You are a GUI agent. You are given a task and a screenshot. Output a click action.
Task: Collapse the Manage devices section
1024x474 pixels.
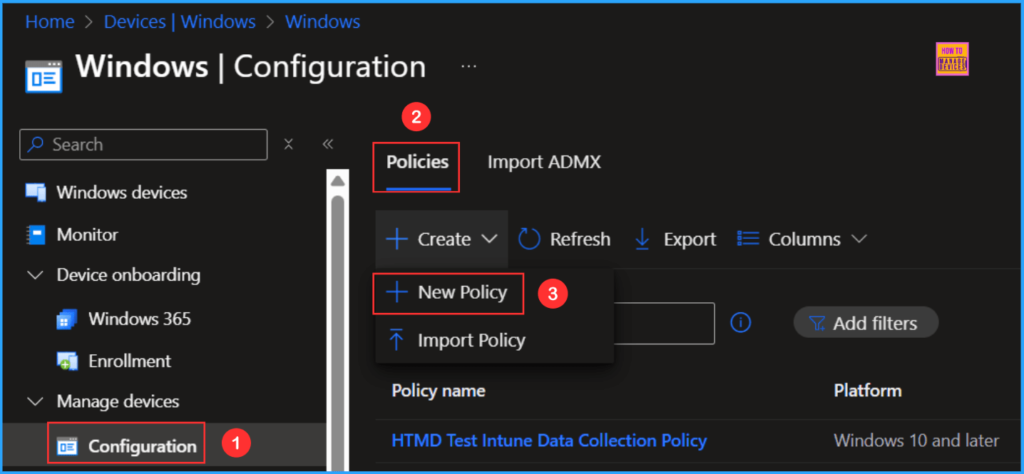36,402
